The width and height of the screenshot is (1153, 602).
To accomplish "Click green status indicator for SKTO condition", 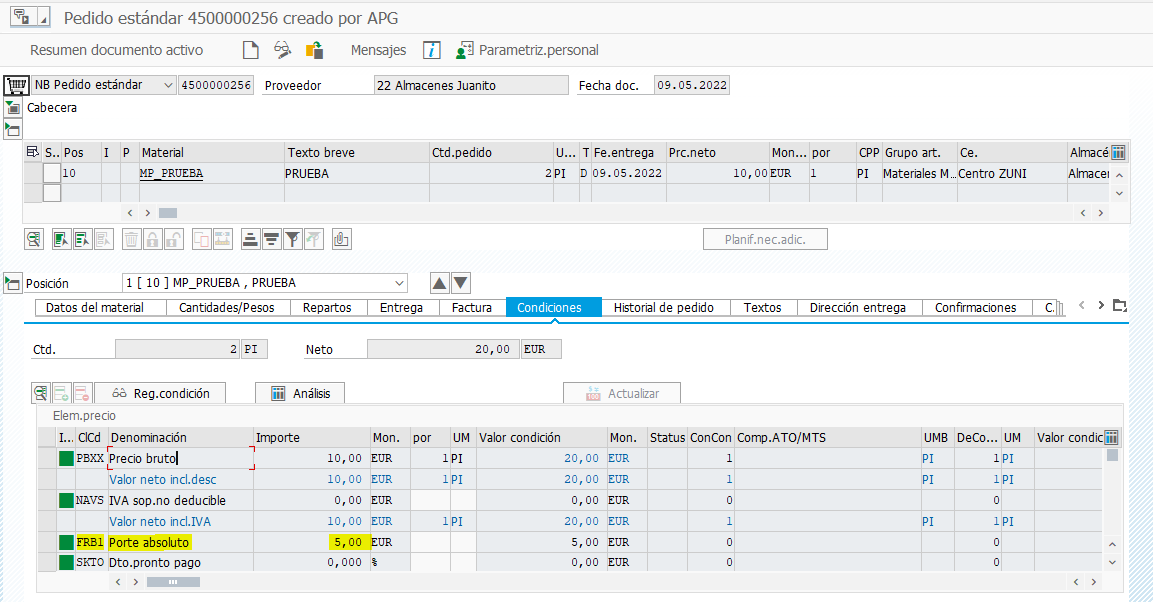I will click(66, 562).
